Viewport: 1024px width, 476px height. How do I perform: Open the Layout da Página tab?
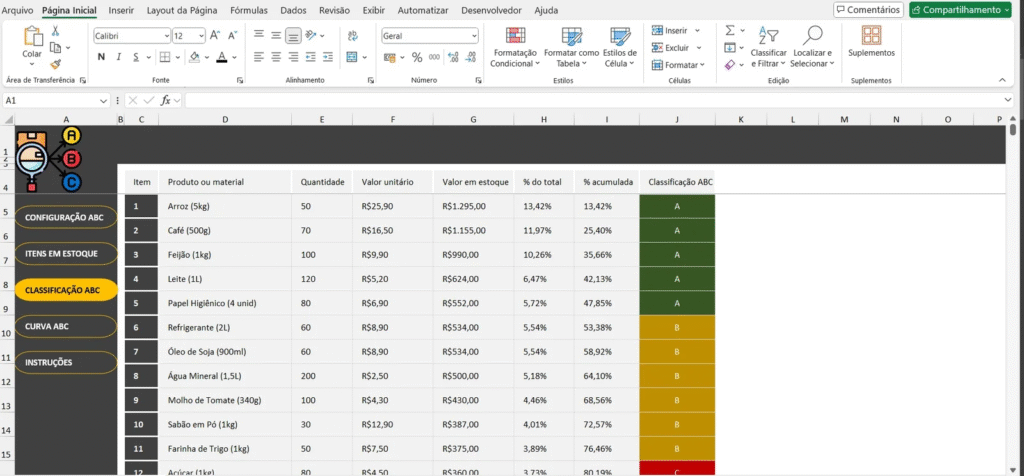(182, 9)
